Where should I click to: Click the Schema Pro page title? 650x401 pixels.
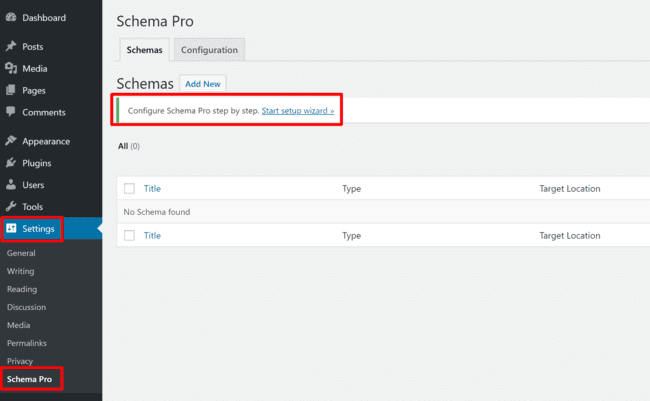coord(155,21)
